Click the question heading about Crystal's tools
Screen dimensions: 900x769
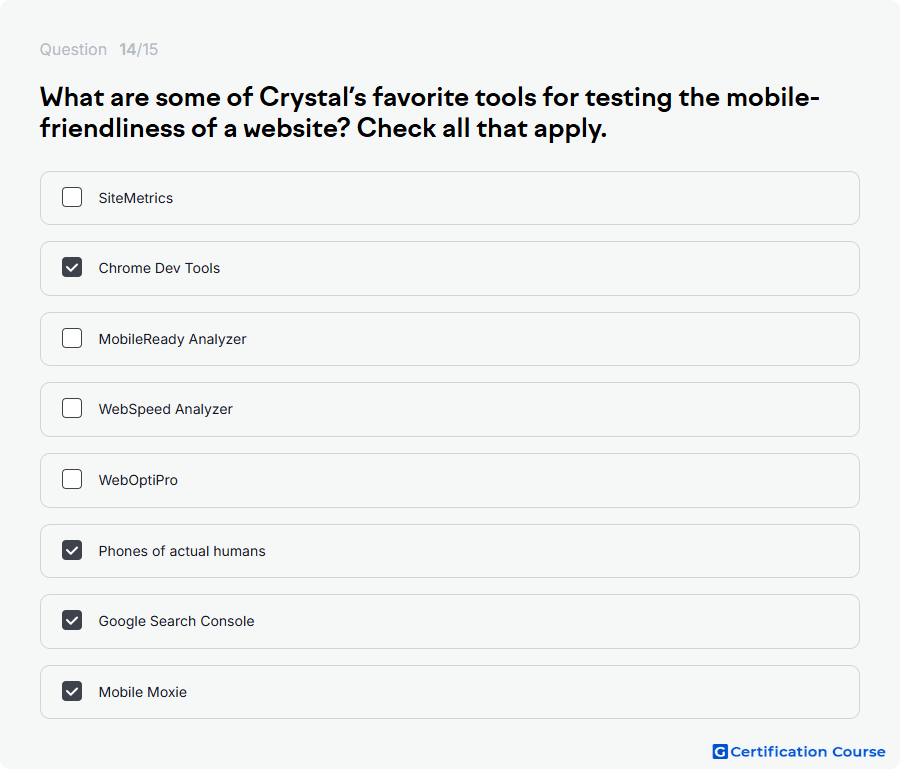(x=429, y=113)
